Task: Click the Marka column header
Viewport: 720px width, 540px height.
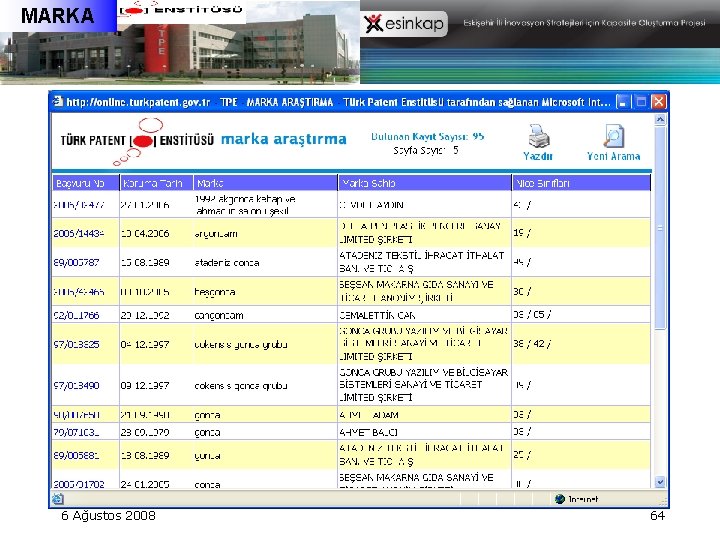Action: click(x=265, y=183)
